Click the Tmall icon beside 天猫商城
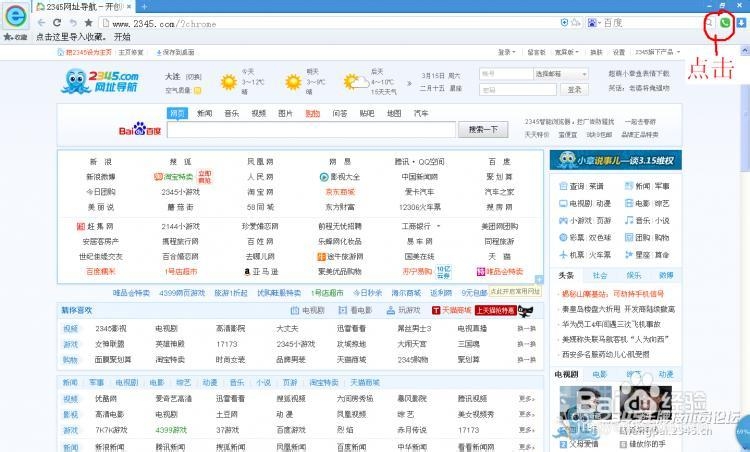This screenshot has height=452, width=750. click(436, 310)
